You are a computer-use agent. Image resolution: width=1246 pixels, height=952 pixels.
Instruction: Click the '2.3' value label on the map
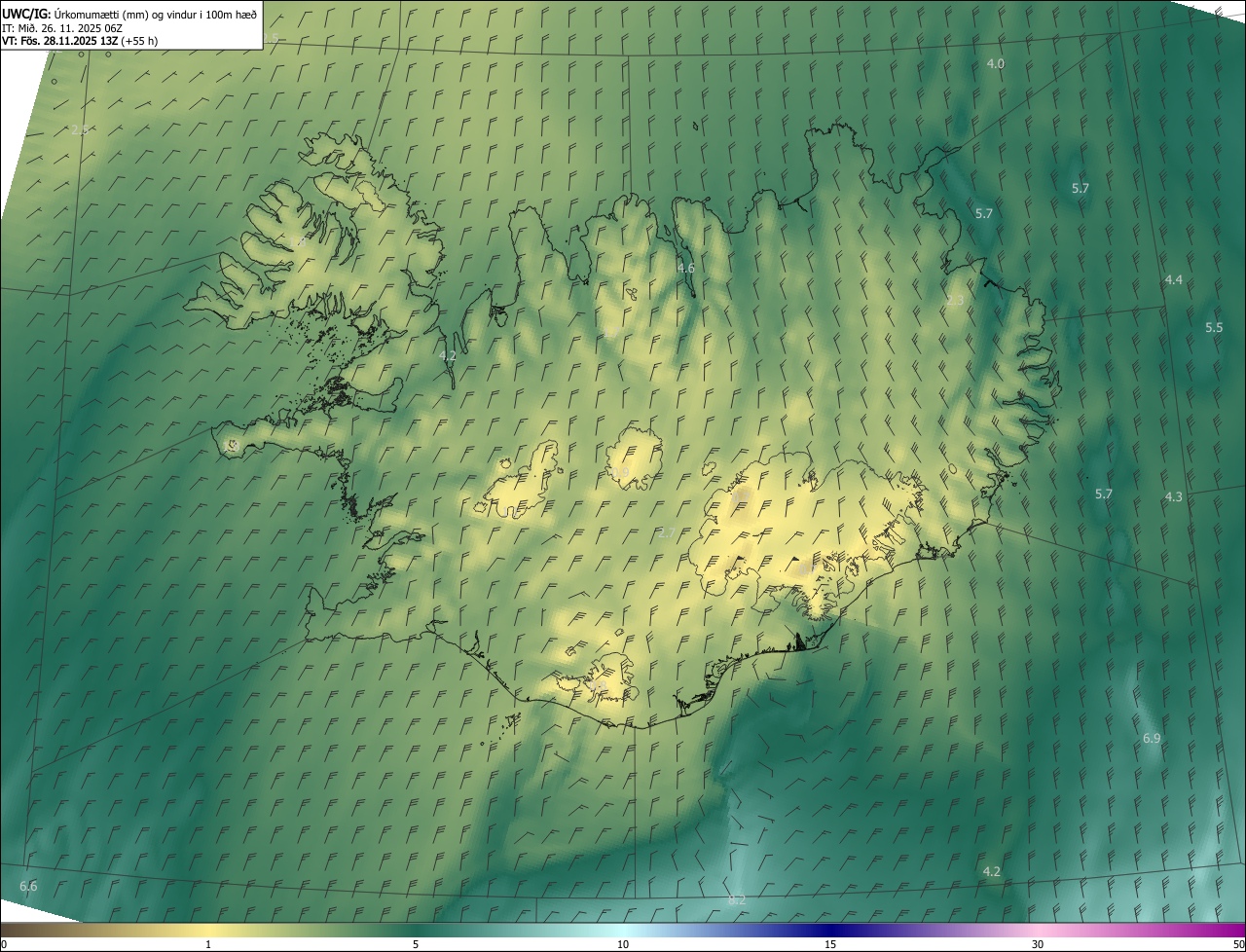(x=954, y=301)
